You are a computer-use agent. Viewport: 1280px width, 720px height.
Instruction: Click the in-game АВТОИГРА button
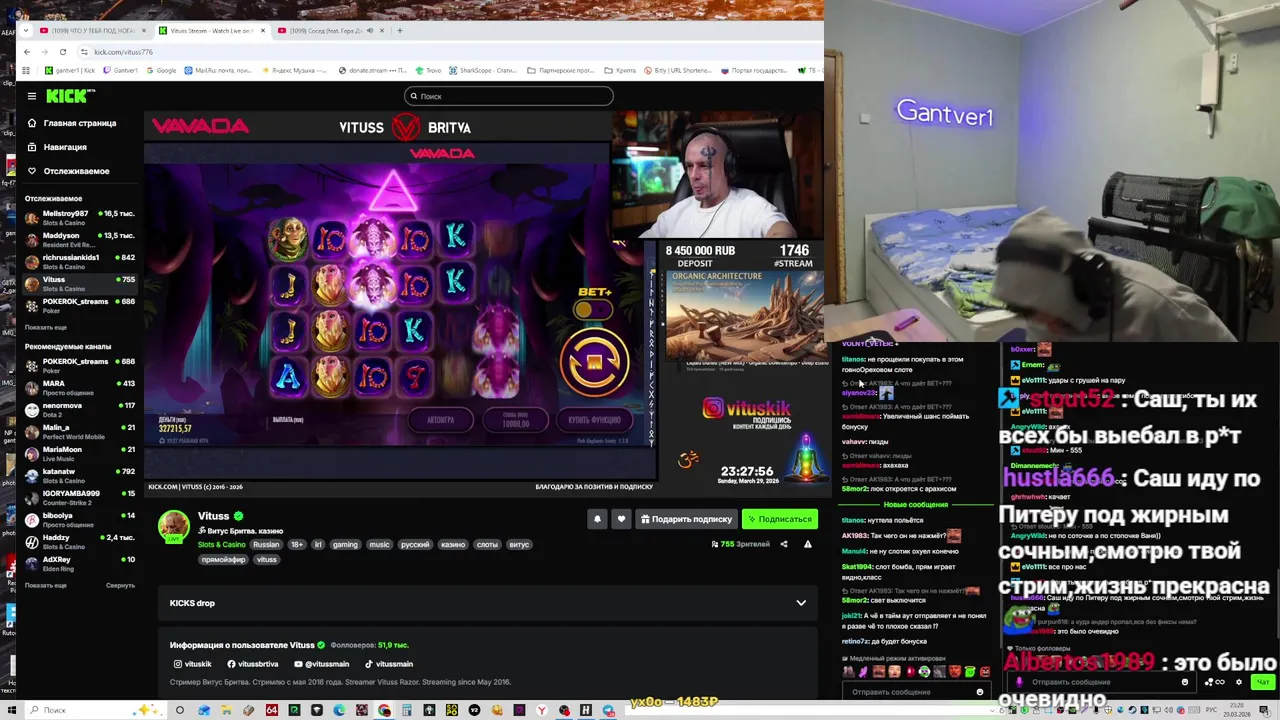[440, 420]
